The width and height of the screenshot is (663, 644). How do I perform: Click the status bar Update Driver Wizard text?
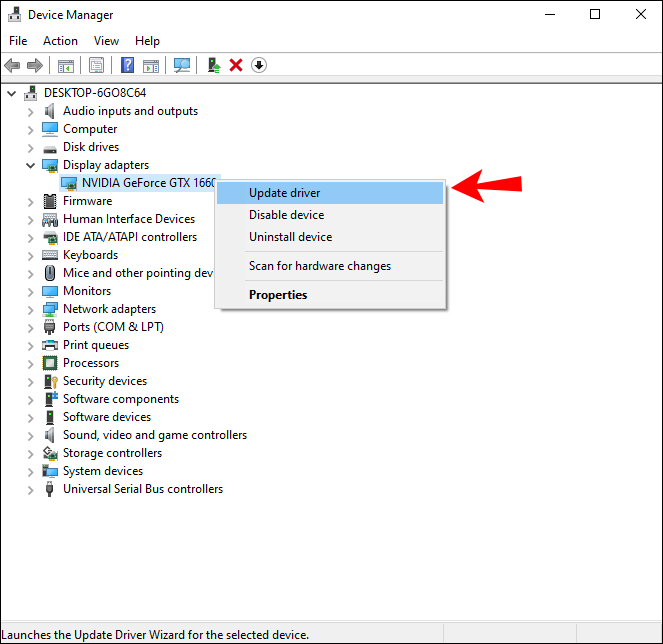(x=155, y=635)
